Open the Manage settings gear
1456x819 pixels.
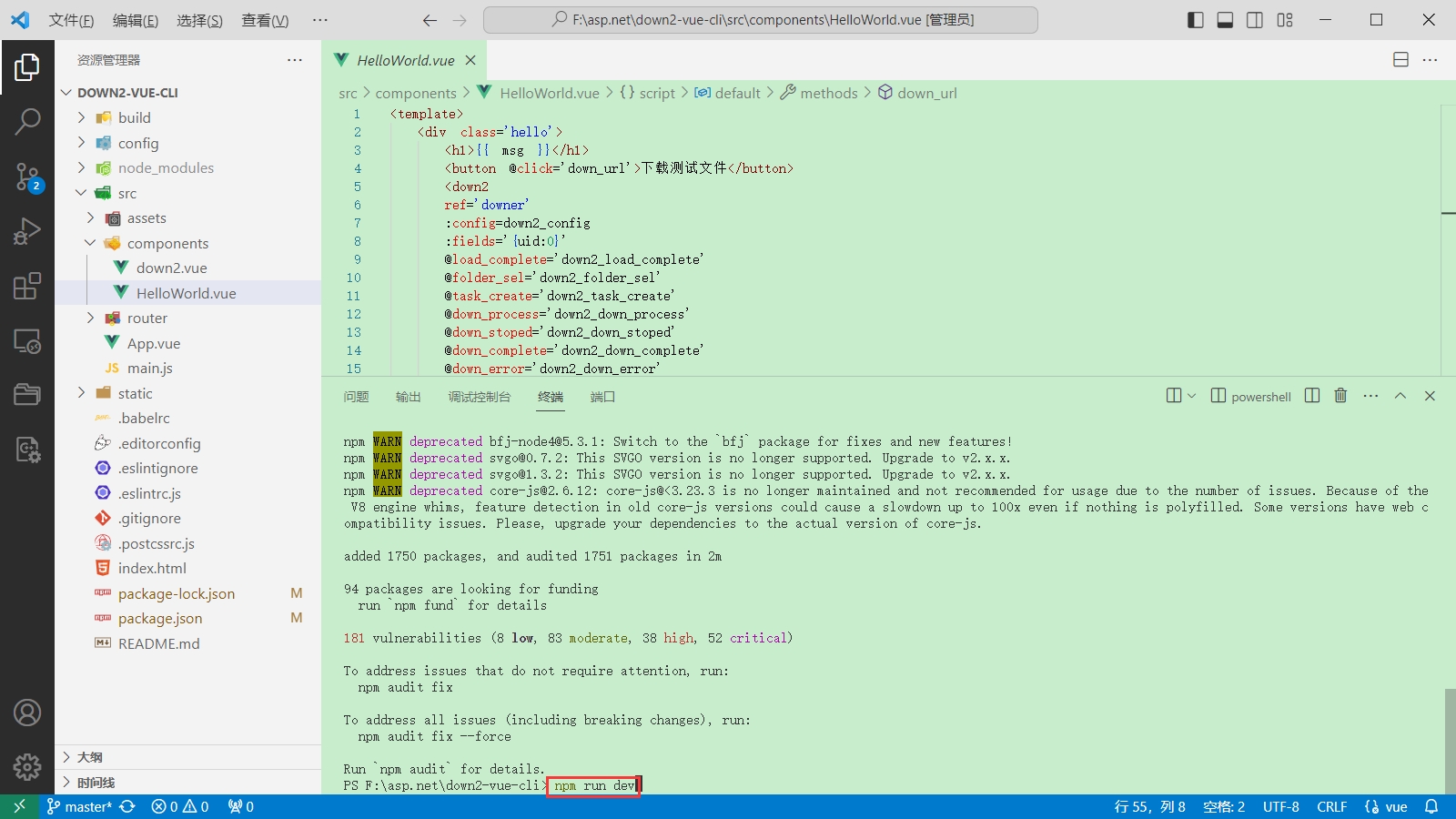(27, 766)
